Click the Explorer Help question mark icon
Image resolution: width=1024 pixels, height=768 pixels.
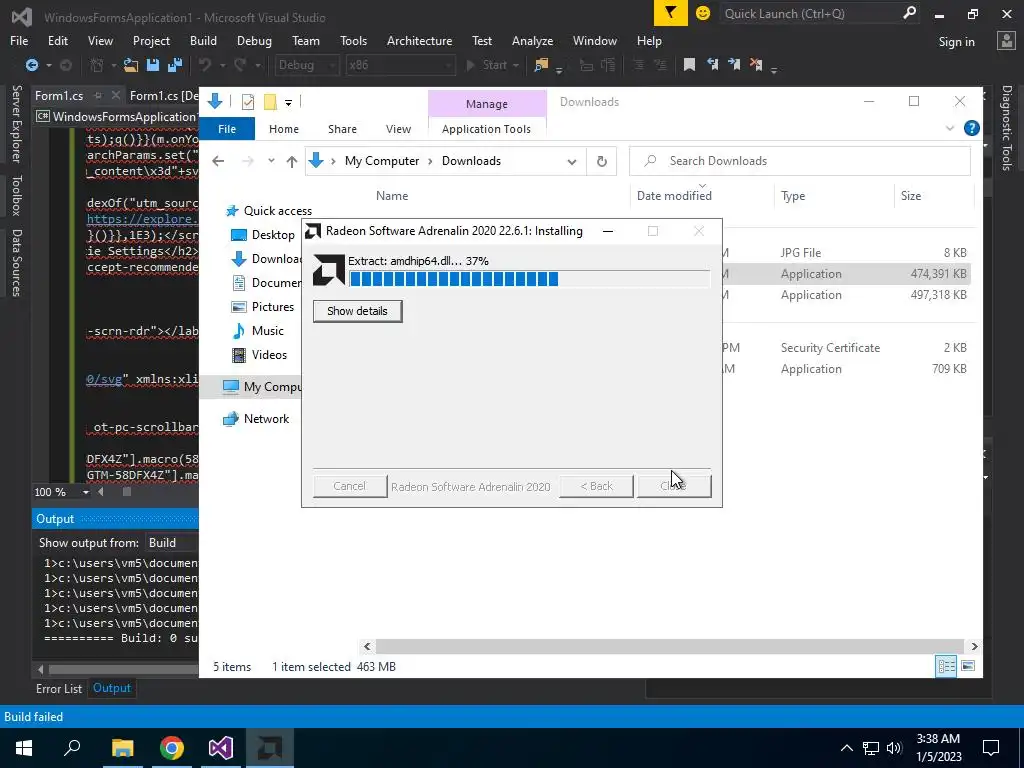(972, 129)
